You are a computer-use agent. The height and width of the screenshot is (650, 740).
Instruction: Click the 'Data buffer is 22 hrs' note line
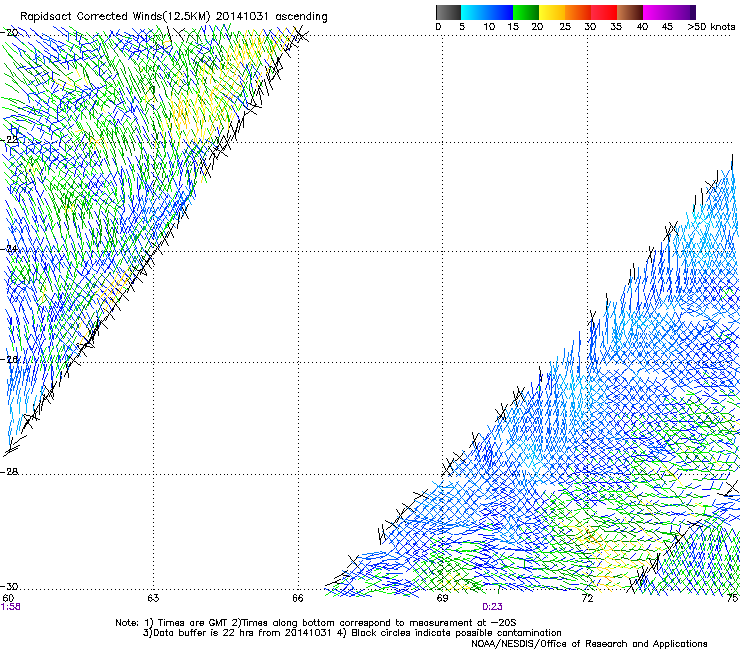352,633
